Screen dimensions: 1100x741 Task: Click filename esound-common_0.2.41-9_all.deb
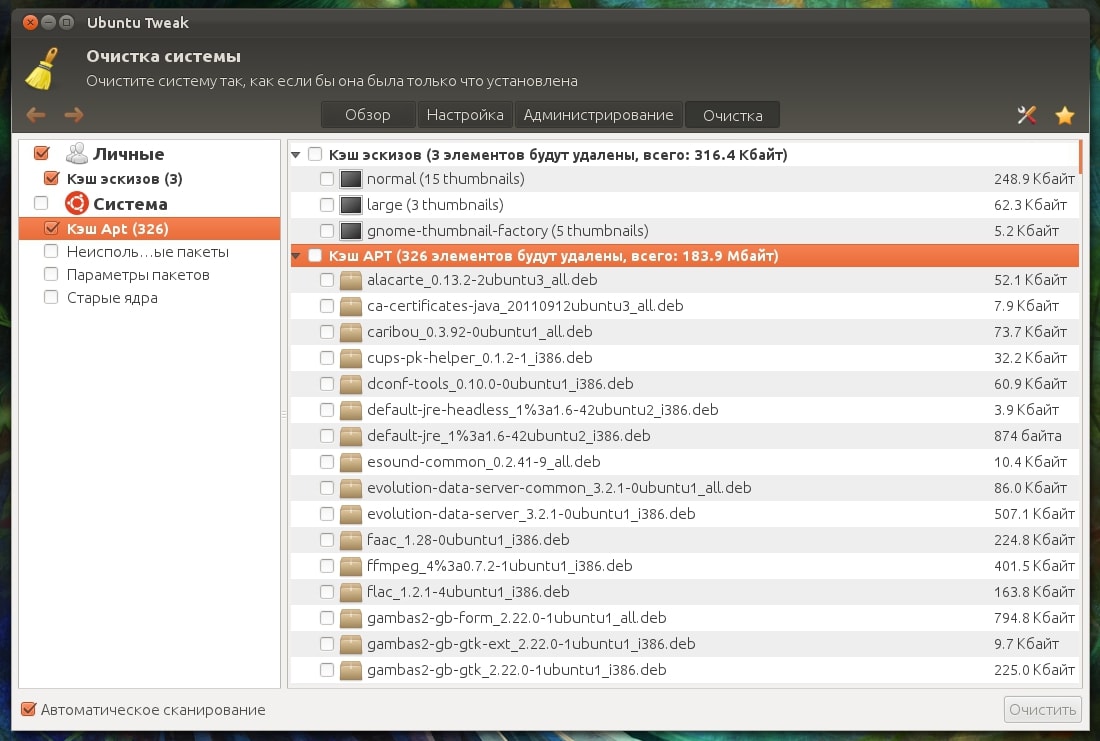483,462
